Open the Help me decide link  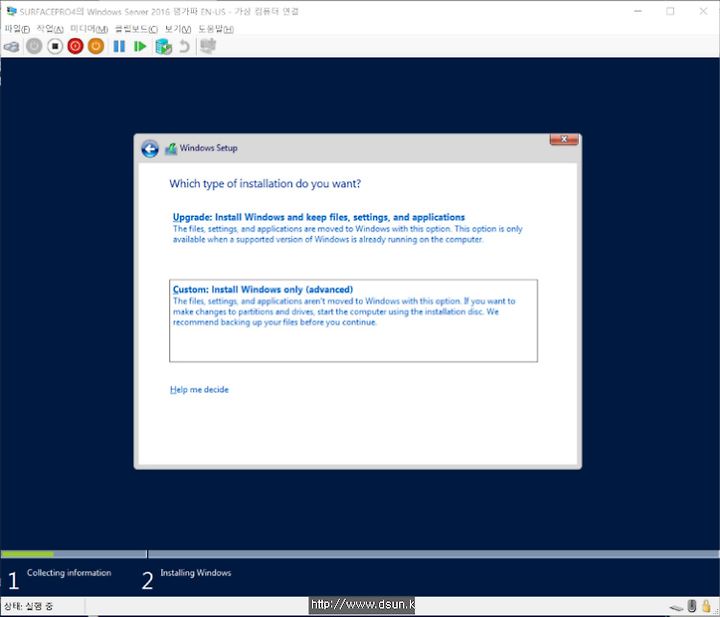(x=199, y=389)
